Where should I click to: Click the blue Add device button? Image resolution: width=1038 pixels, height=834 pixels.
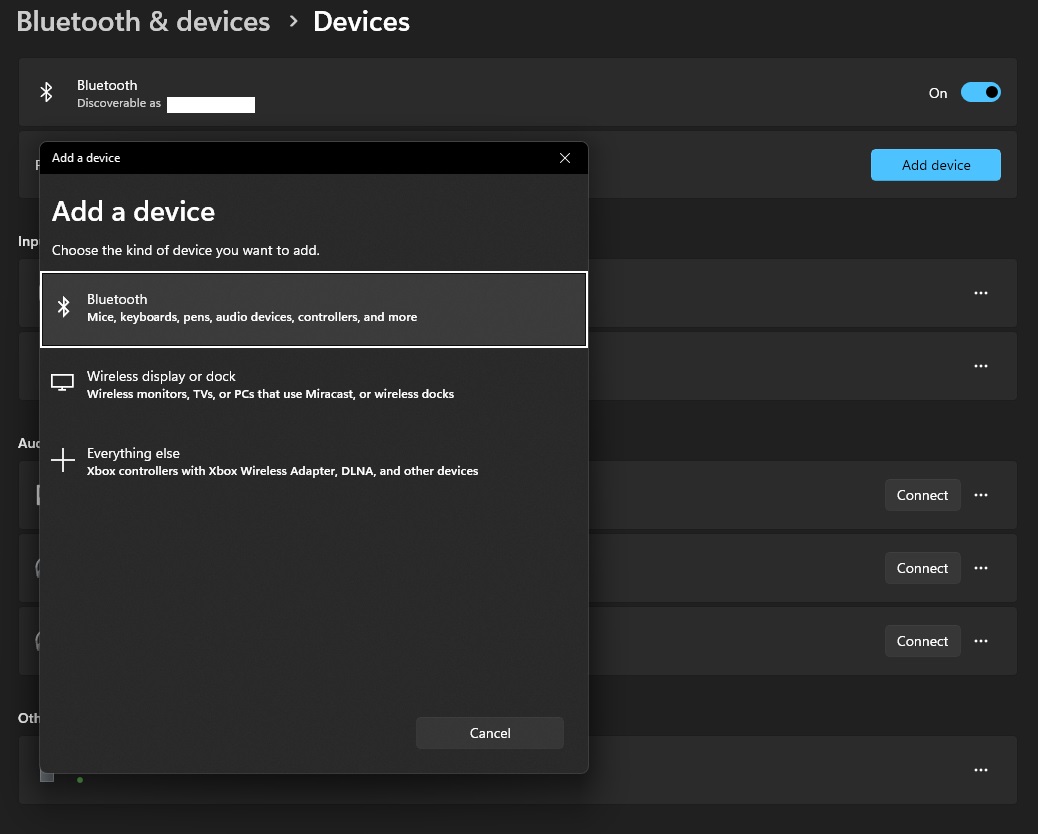(x=935, y=165)
